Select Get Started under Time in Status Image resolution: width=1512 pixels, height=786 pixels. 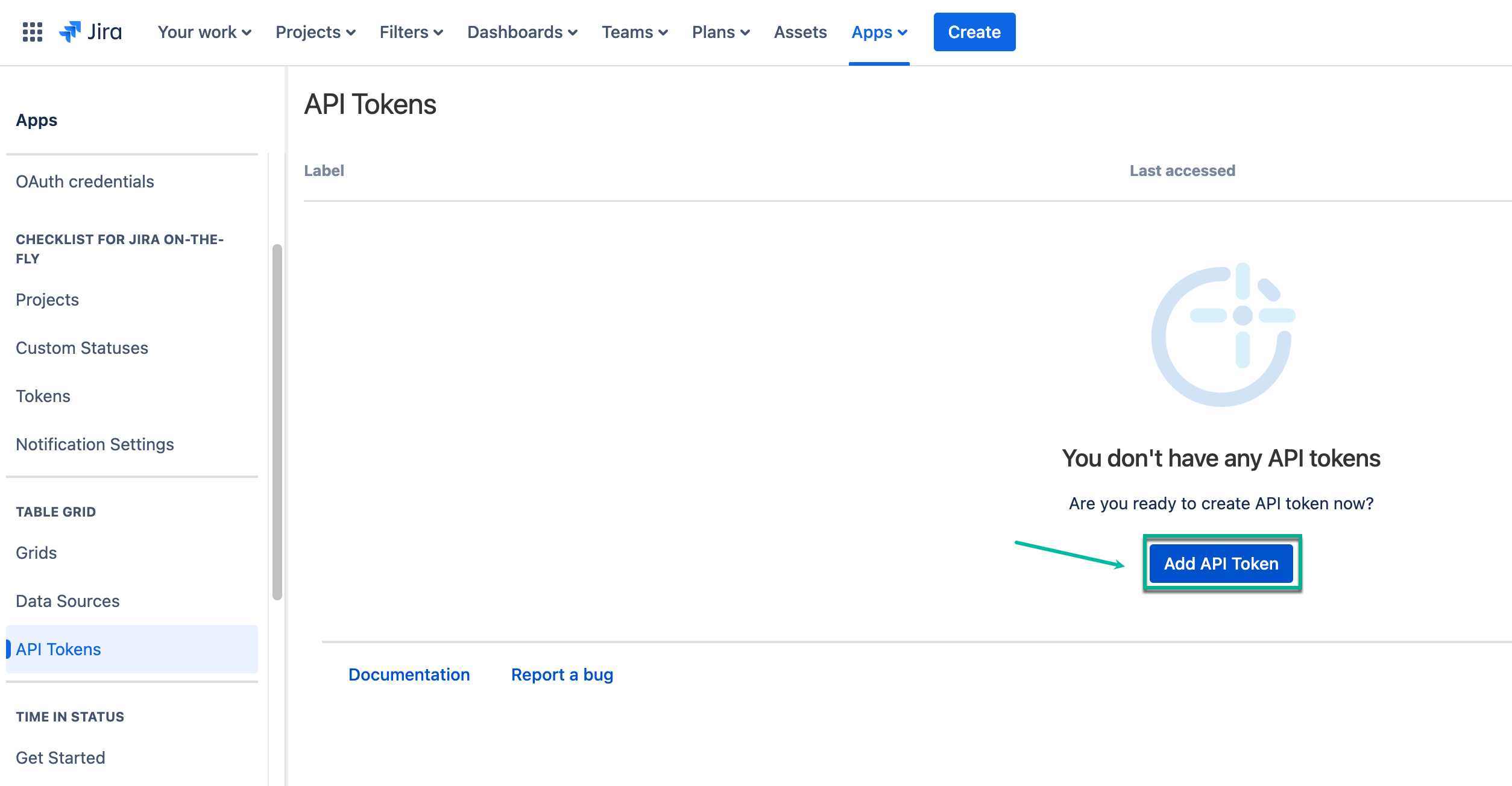(60, 758)
